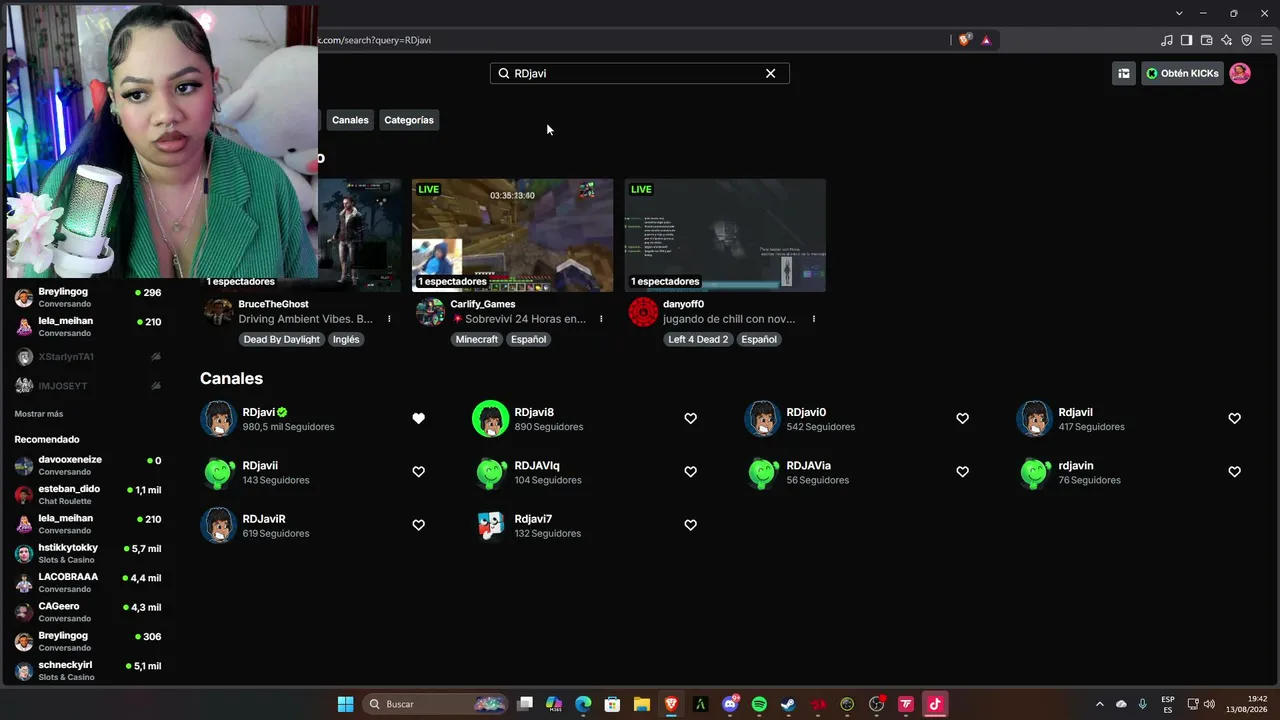Follow rdjavin with the heart button

[1234, 472]
